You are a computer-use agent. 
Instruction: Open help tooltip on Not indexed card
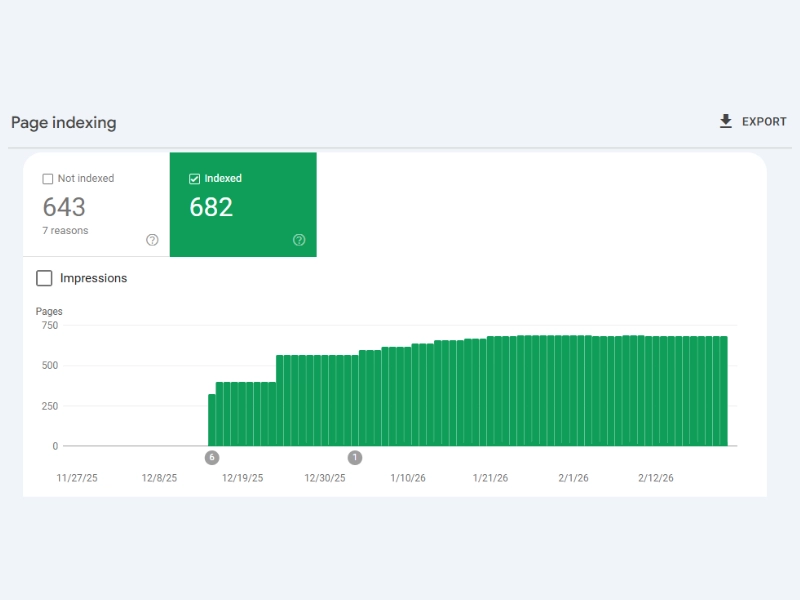click(152, 240)
